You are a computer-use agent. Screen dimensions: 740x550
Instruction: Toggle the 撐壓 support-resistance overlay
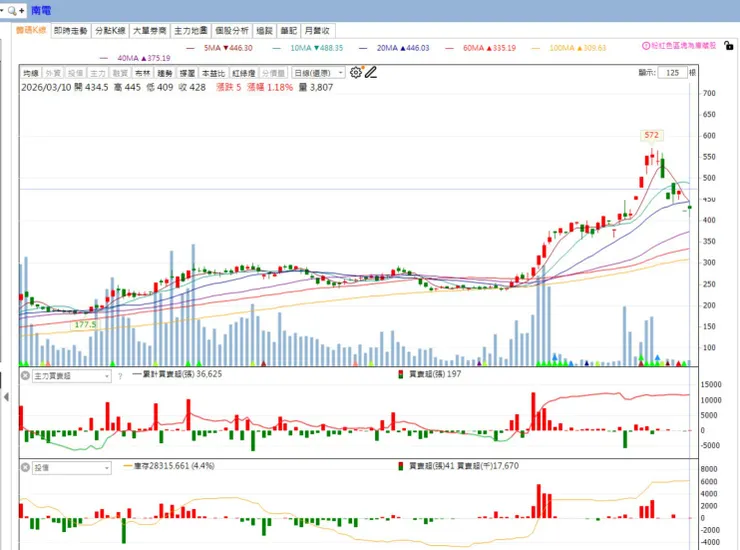[187, 73]
